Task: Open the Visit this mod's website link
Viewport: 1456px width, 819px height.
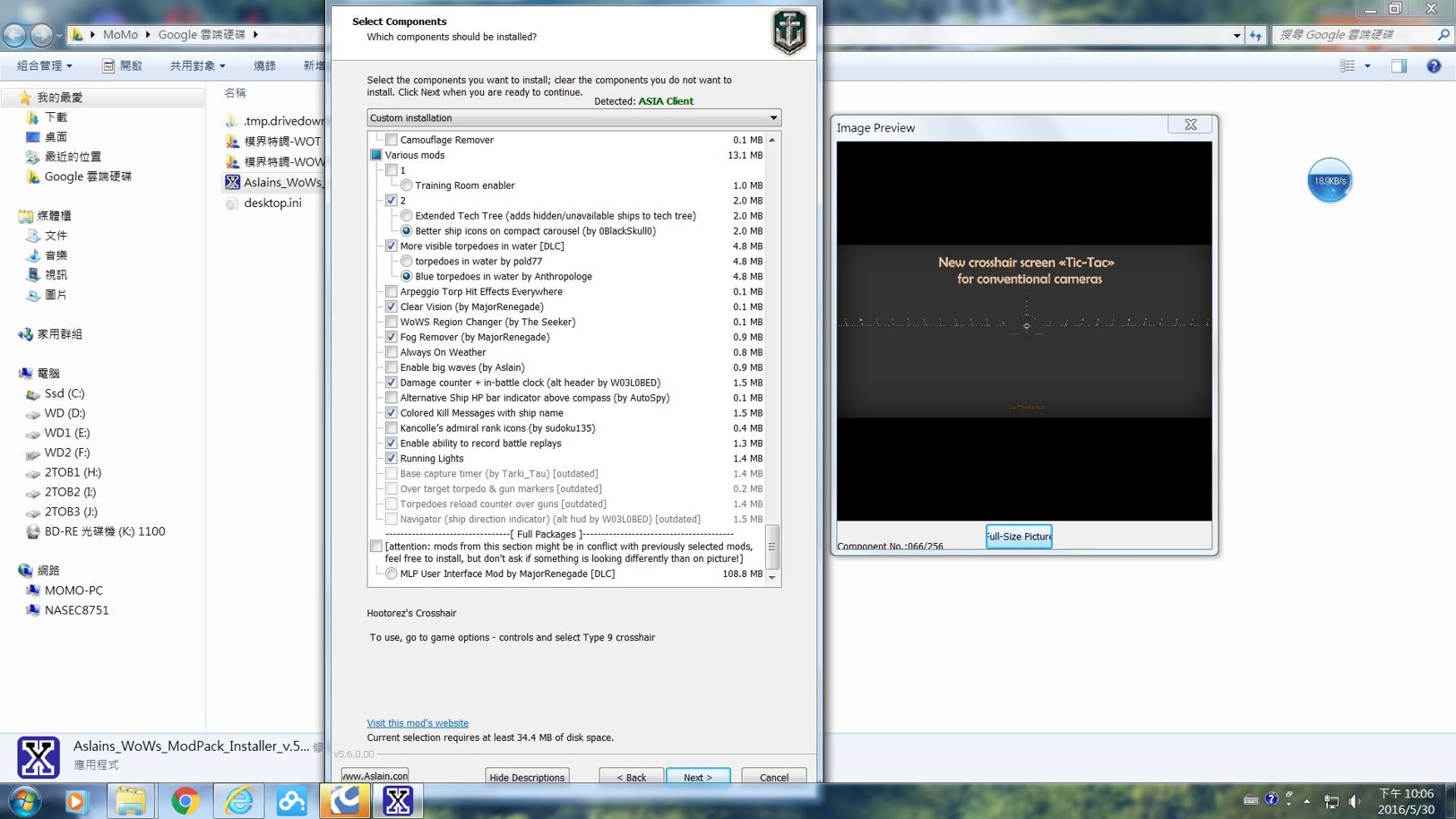Action: pos(418,723)
